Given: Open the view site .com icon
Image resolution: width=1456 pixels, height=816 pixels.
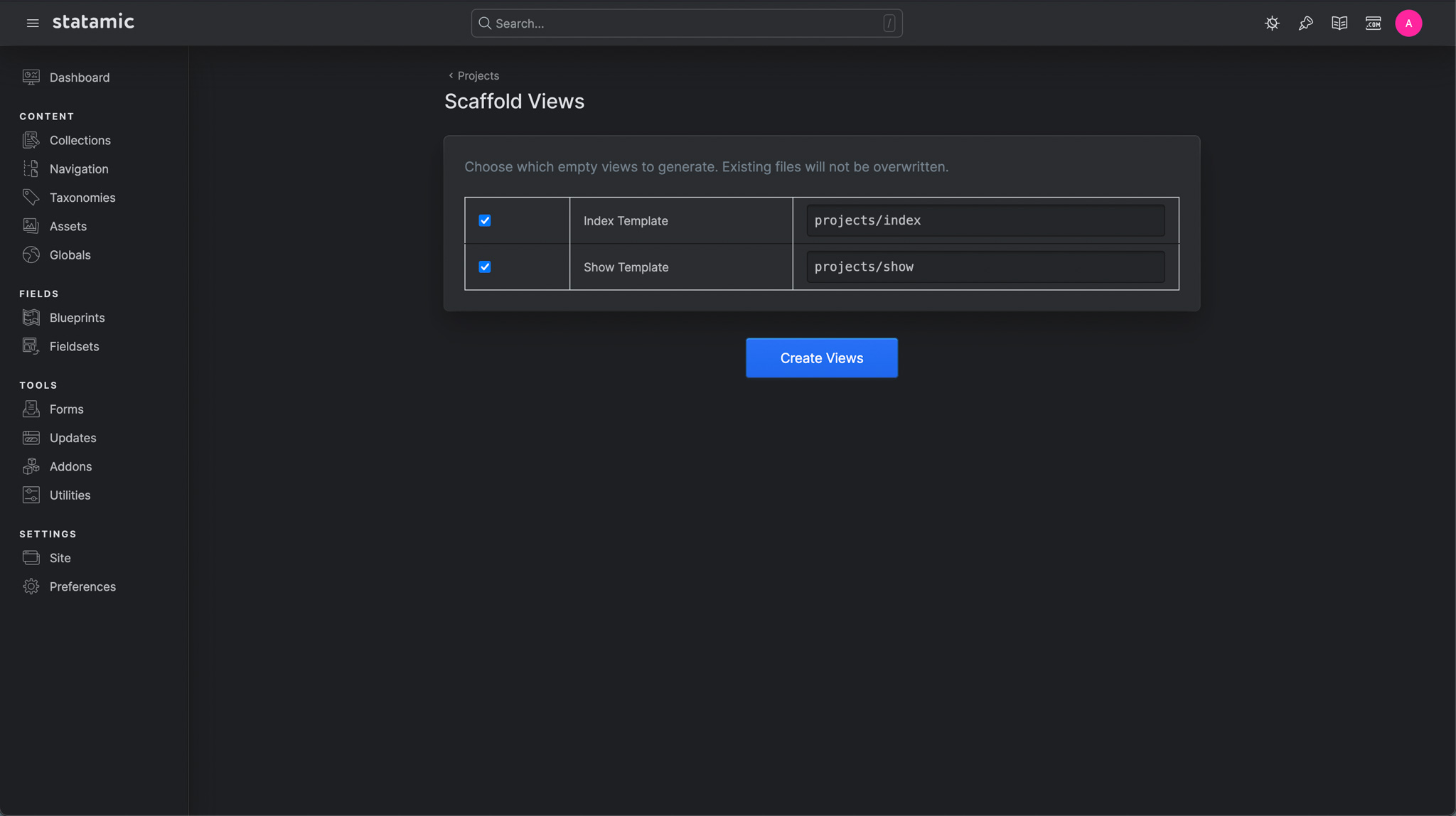Looking at the screenshot, I should coord(1374,23).
